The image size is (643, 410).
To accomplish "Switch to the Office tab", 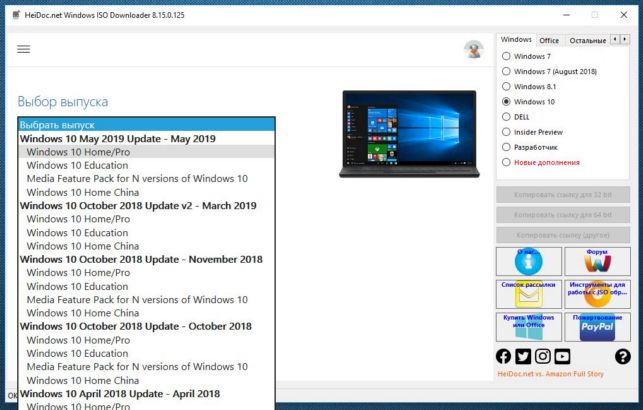I will point(549,40).
